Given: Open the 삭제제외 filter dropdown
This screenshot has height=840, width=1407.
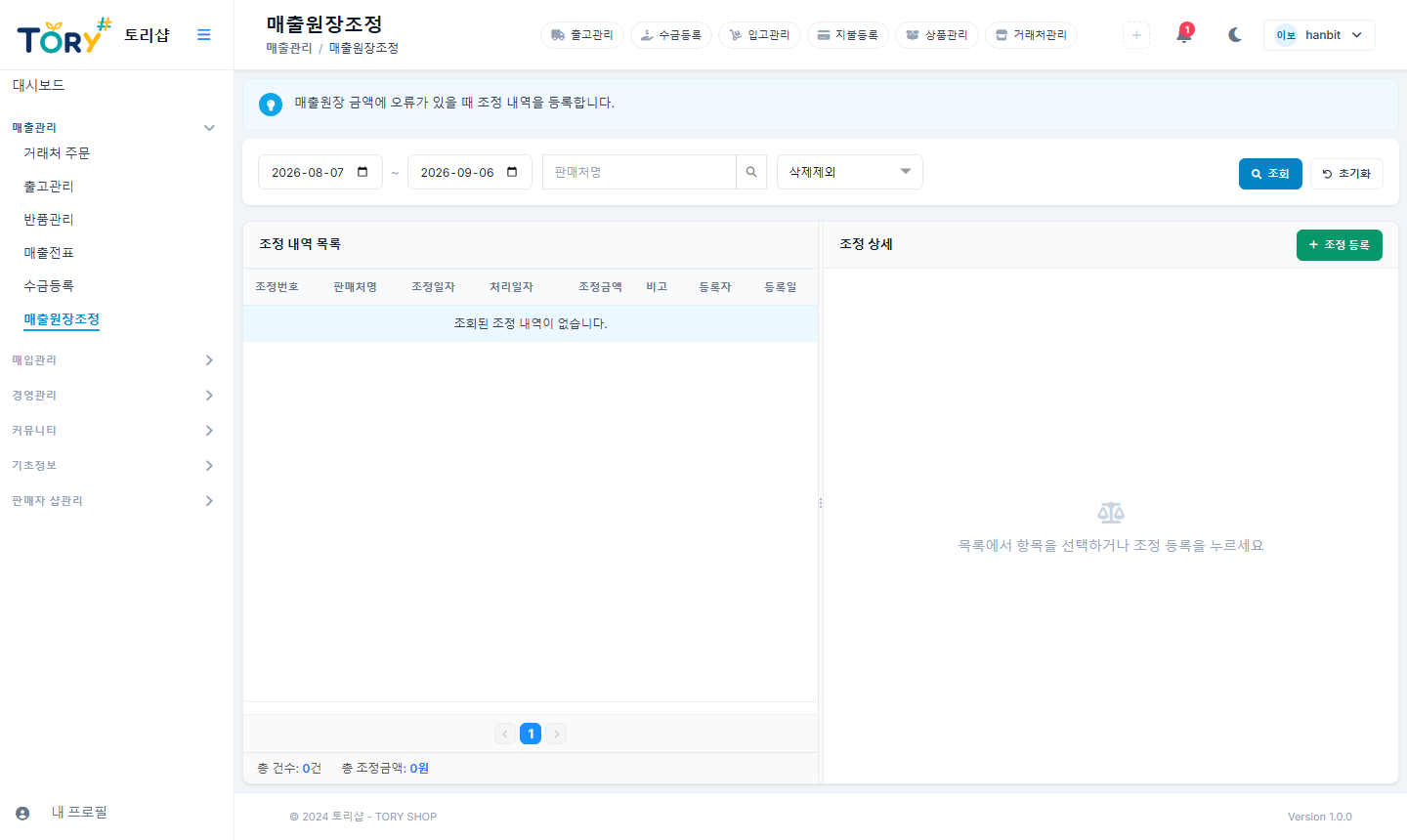Looking at the screenshot, I should 850,172.
